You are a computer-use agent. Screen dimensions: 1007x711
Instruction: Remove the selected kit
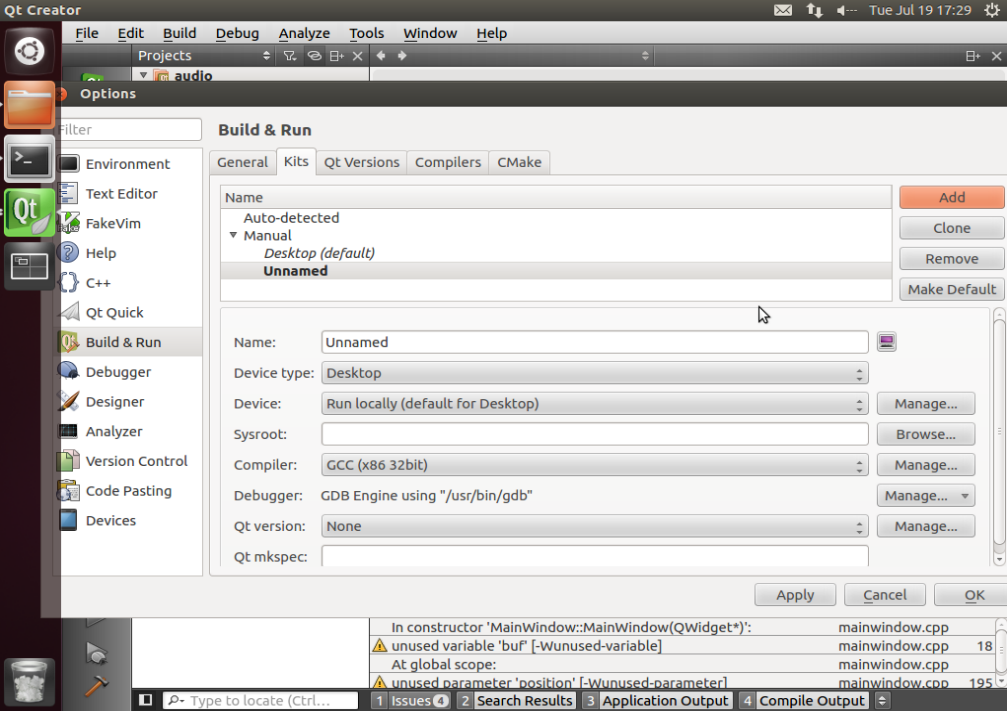coord(951,259)
